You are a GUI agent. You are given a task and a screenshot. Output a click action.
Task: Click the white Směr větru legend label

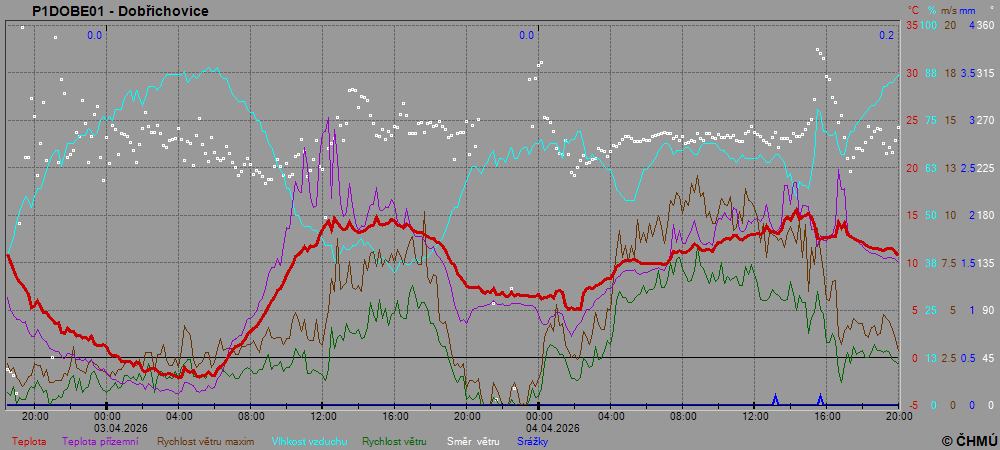[473, 440]
